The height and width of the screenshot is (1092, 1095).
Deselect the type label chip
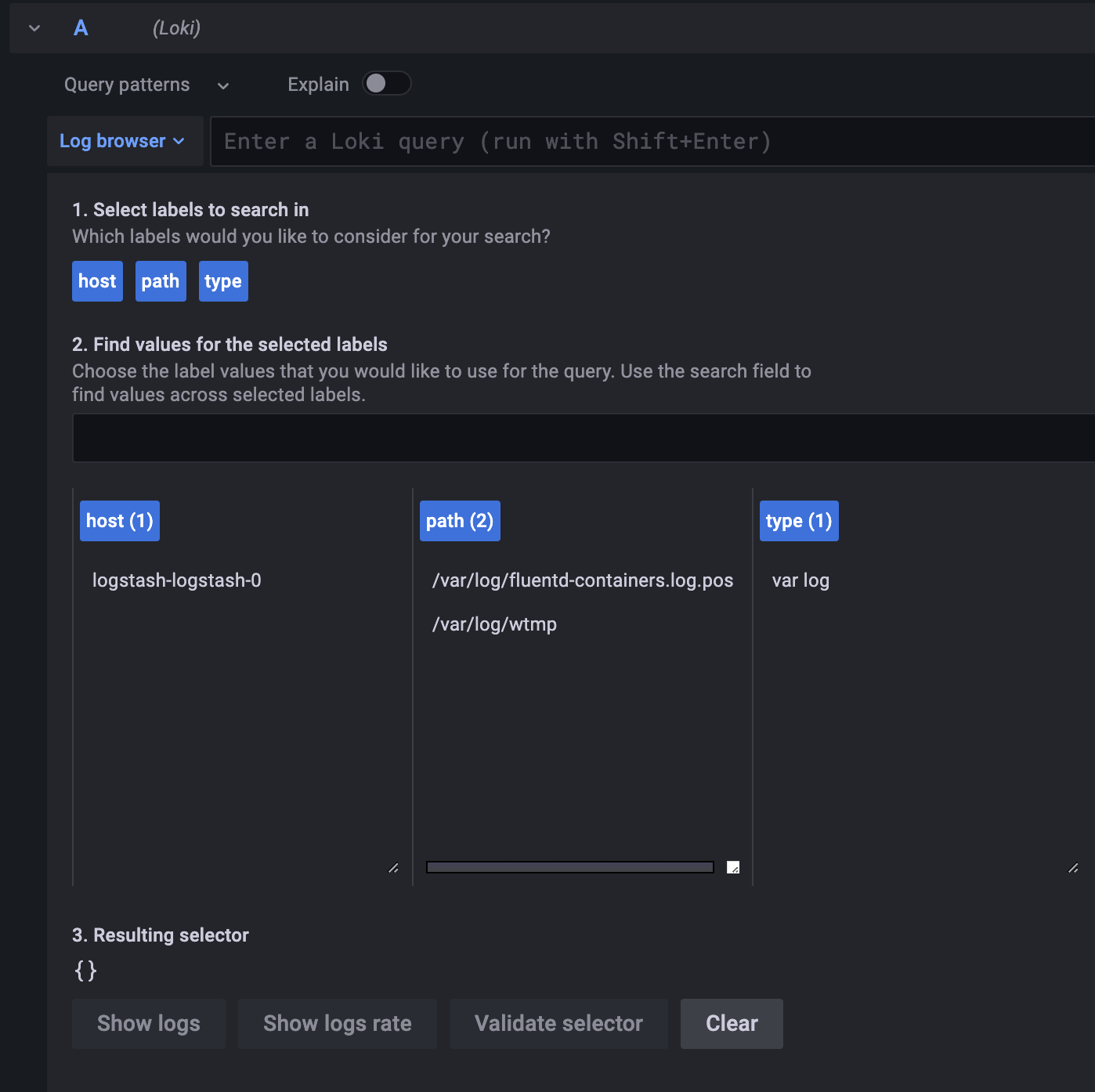(x=222, y=280)
